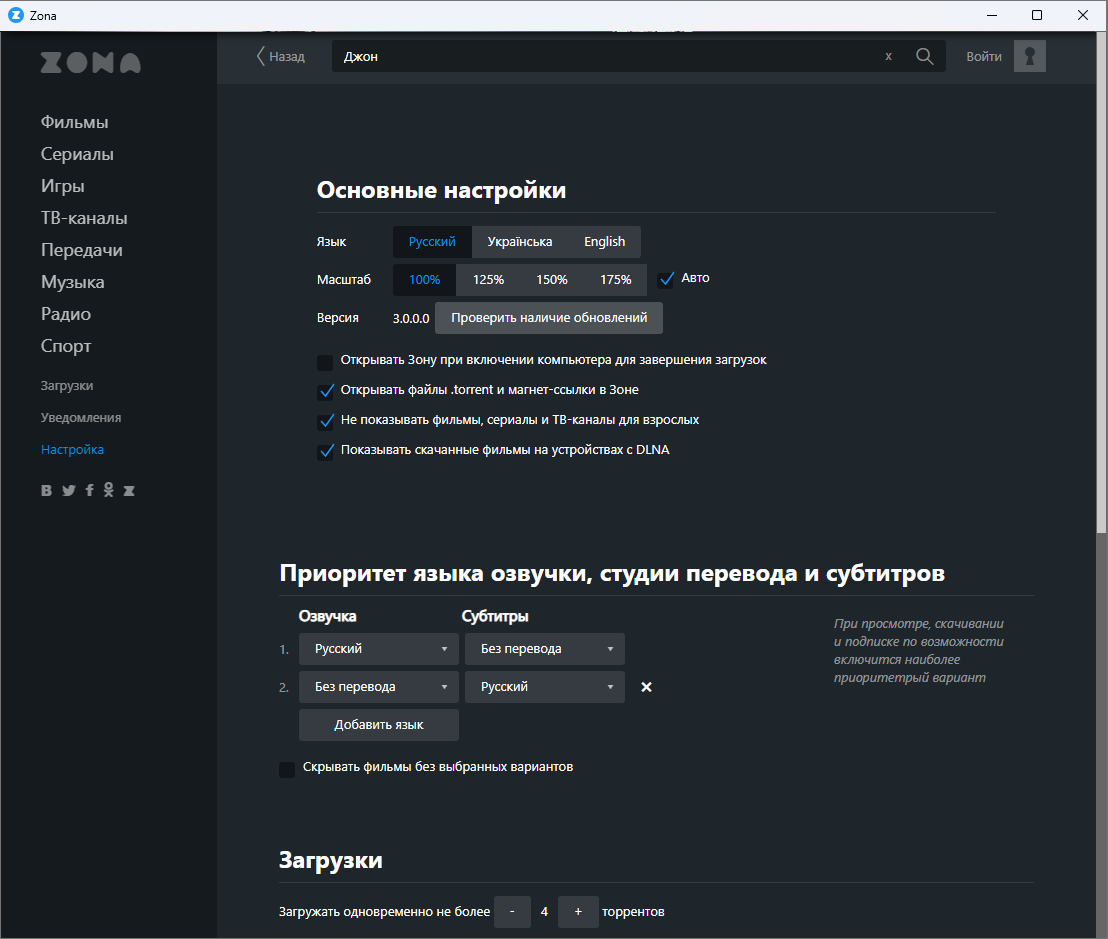Toggle hiding adult content checkbox
1108x939 pixels.
point(325,422)
